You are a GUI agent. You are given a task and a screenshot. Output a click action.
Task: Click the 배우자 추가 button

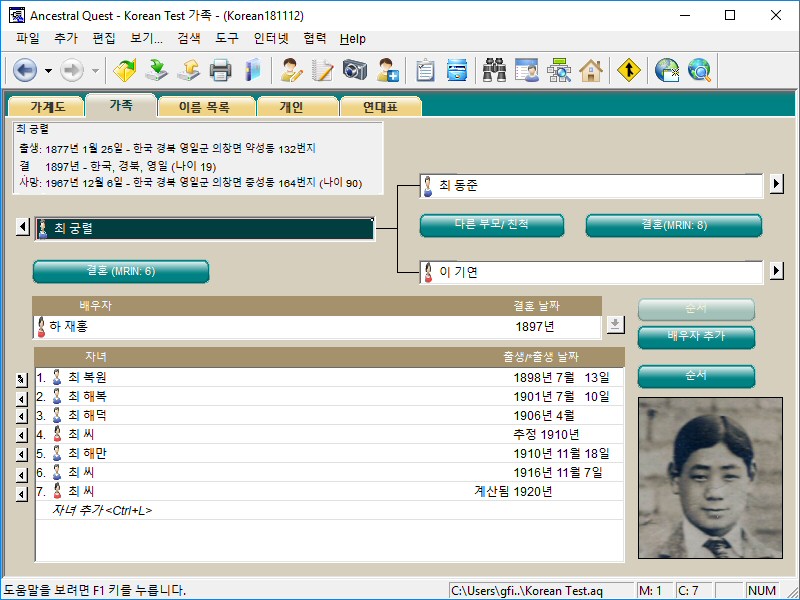tap(696, 336)
